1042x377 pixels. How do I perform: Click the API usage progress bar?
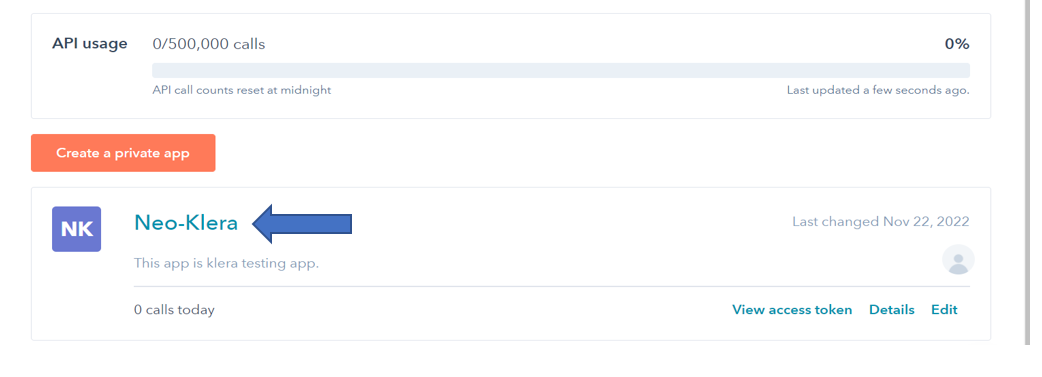coord(561,70)
